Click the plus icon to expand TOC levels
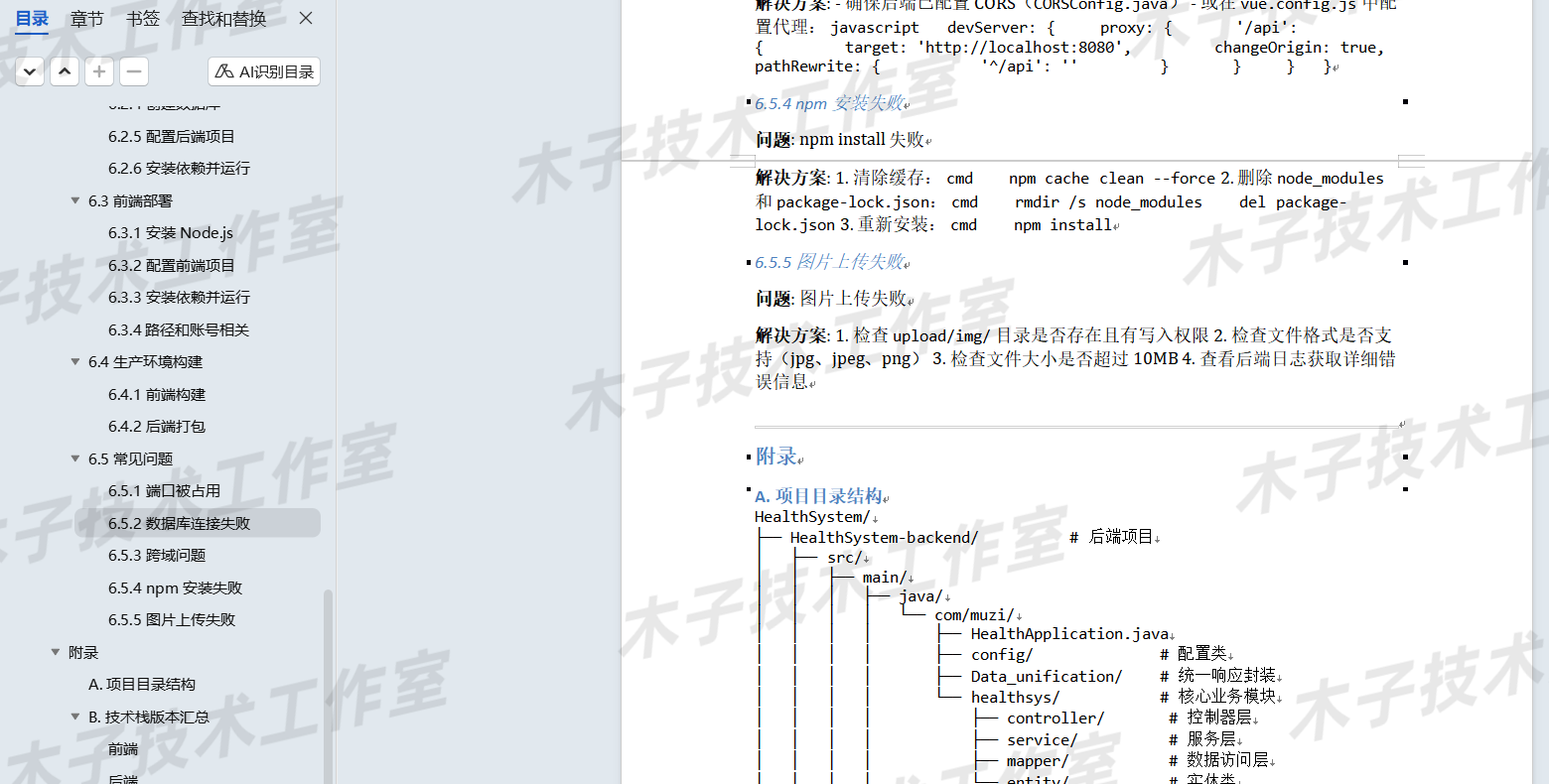Screen dimensions: 1549x784 pos(98,70)
